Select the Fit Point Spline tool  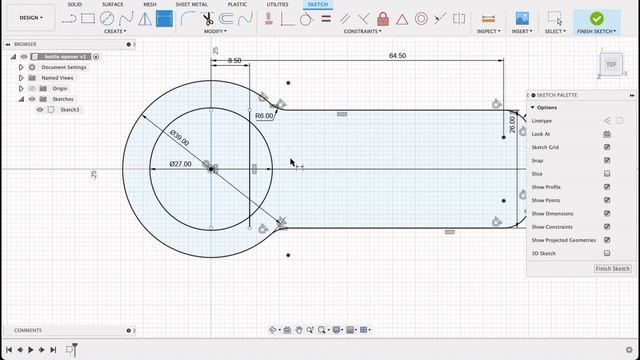(126, 19)
